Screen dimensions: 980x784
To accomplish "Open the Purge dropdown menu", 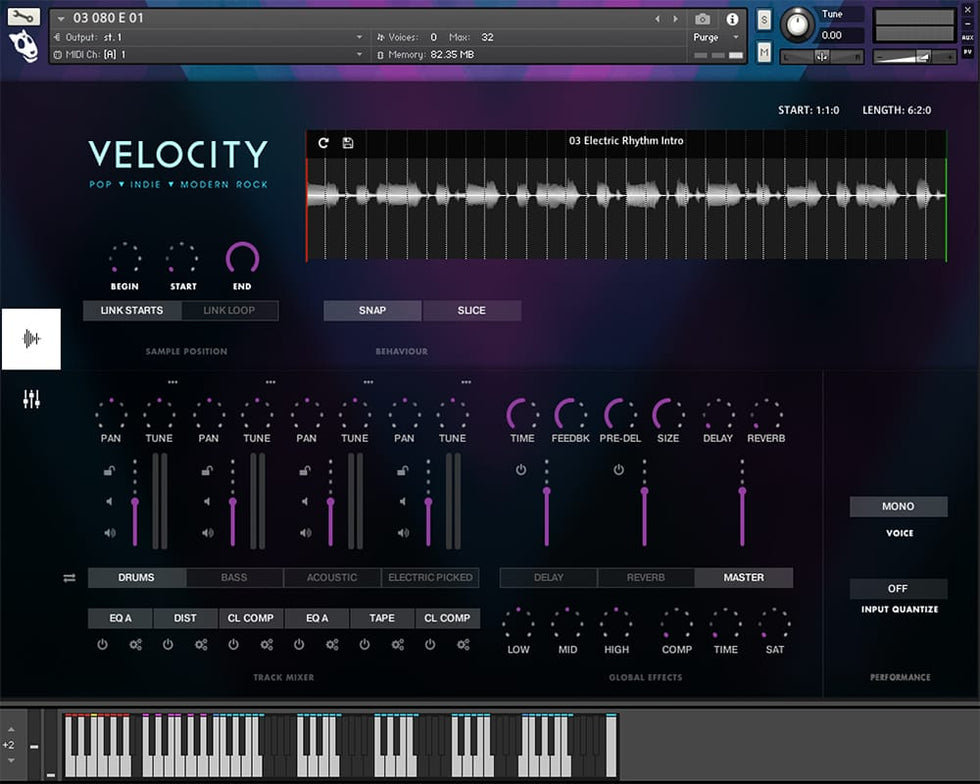I will click(x=735, y=37).
